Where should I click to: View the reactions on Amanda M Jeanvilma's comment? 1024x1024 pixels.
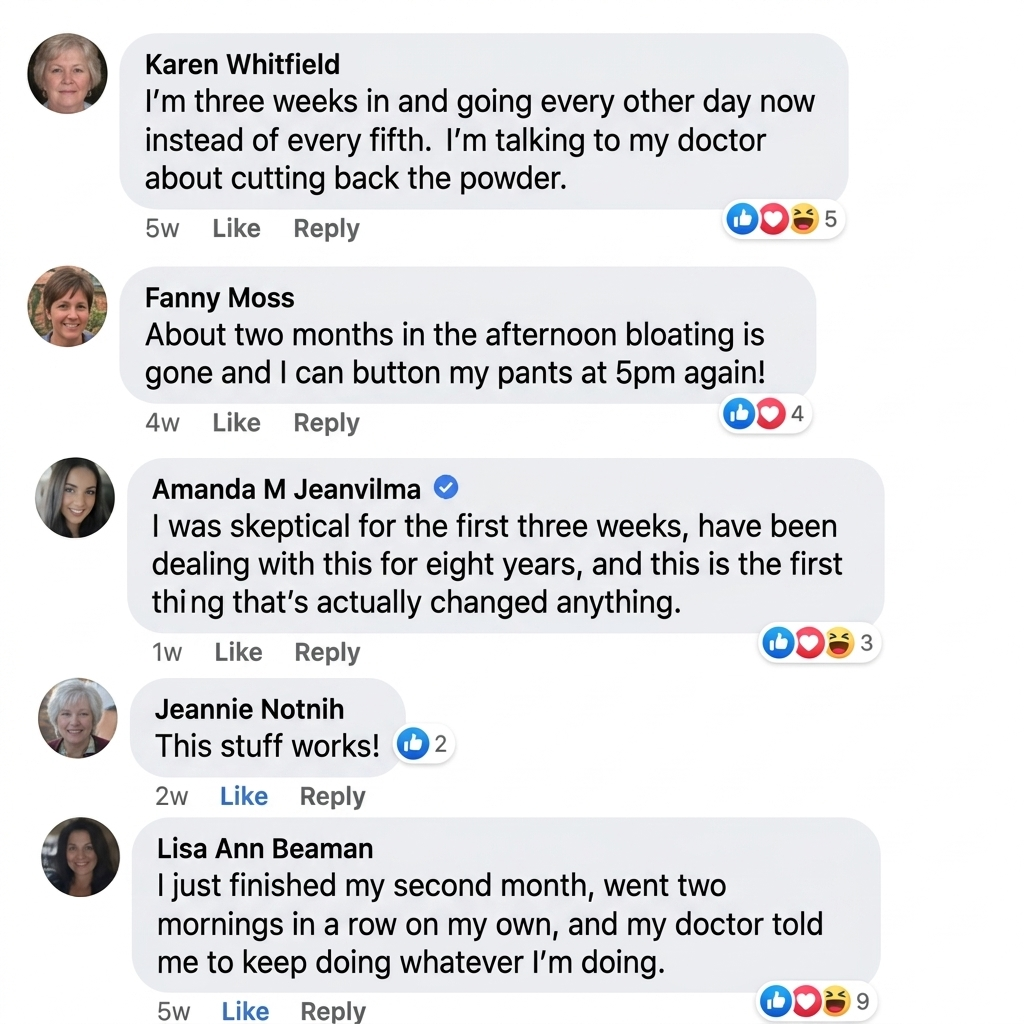819,643
